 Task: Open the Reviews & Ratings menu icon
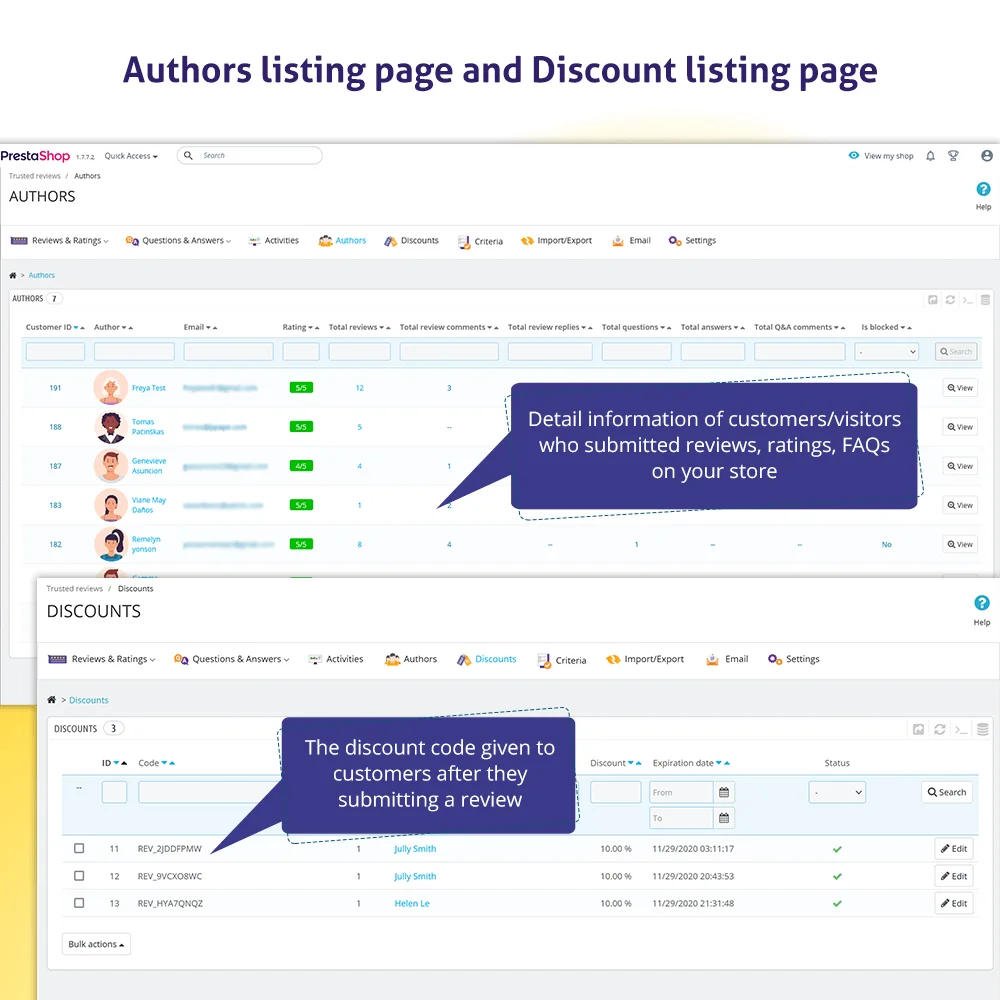point(18,240)
